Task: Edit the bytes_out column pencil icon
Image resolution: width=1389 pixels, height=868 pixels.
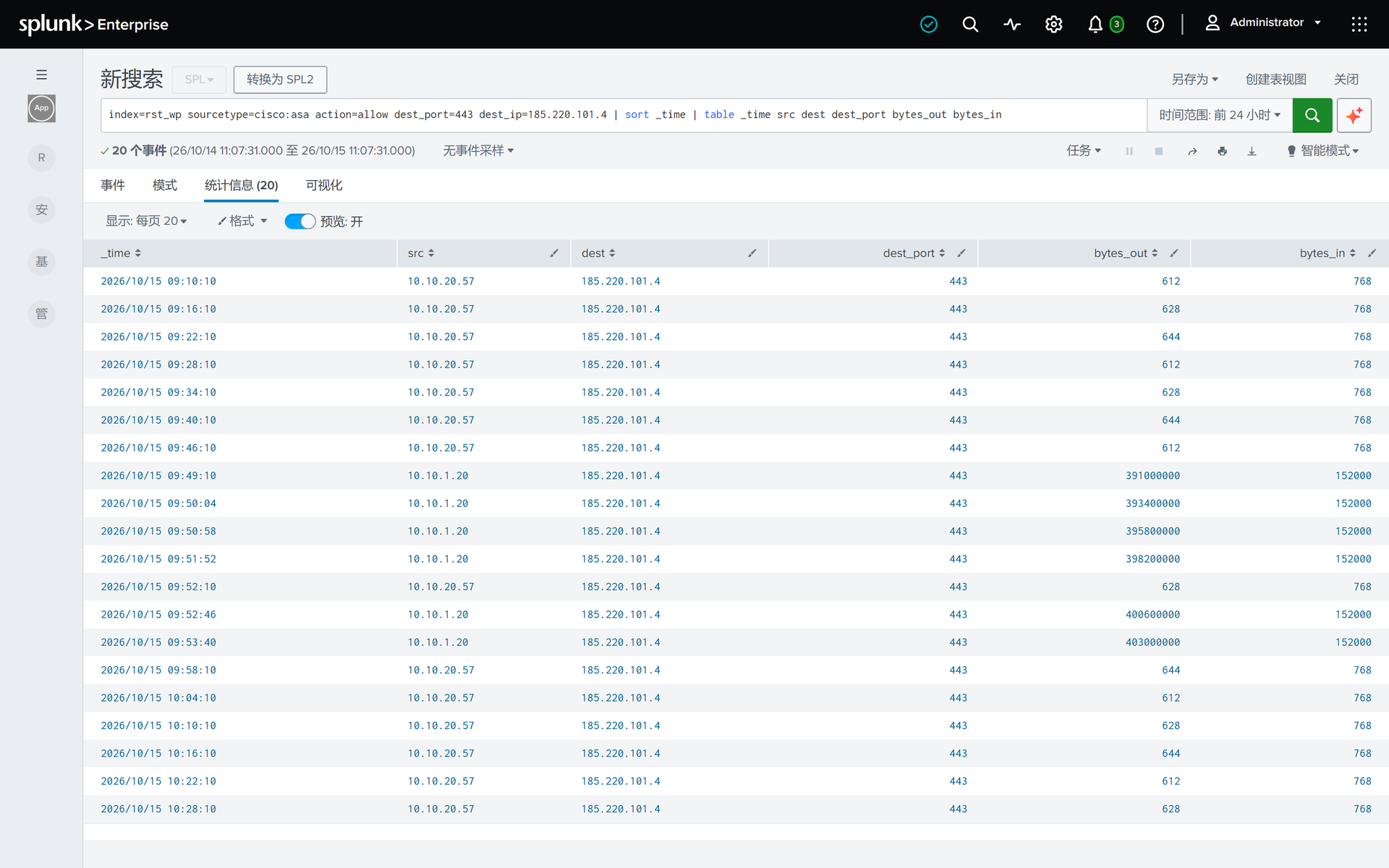Action: pyautogui.click(x=1174, y=253)
